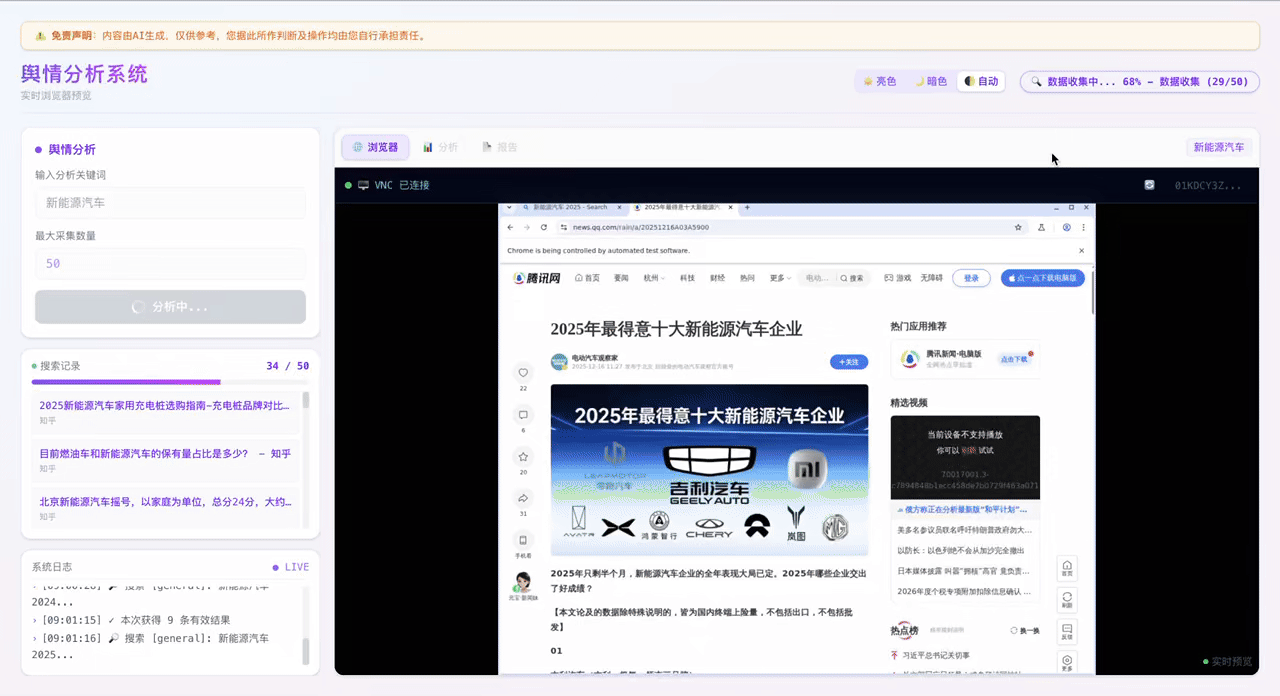Click 无障碍 in Tencent header
The image size is (1280, 696).
click(932, 278)
